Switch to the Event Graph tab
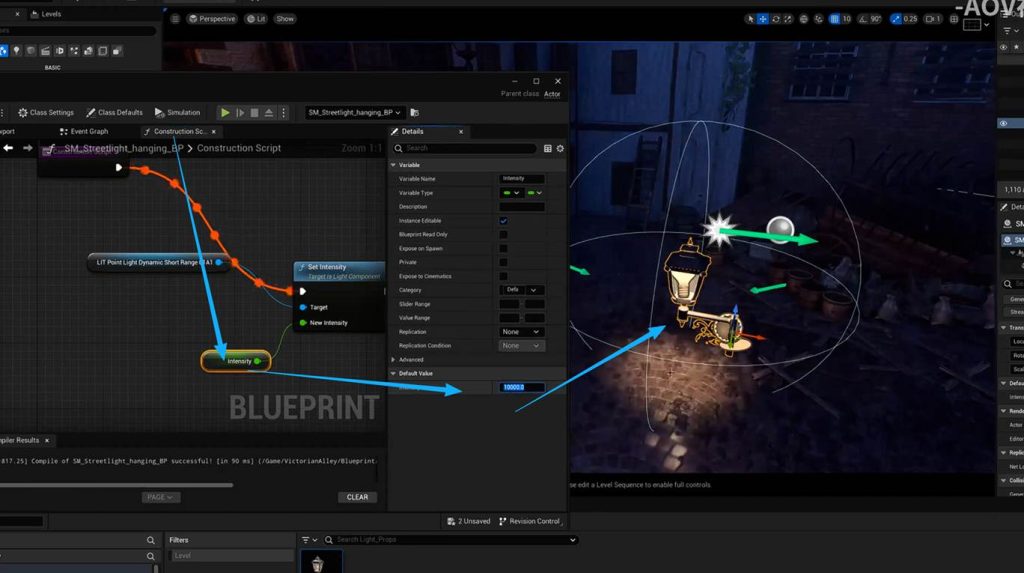This screenshot has height=573, width=1024. point(84,131)
